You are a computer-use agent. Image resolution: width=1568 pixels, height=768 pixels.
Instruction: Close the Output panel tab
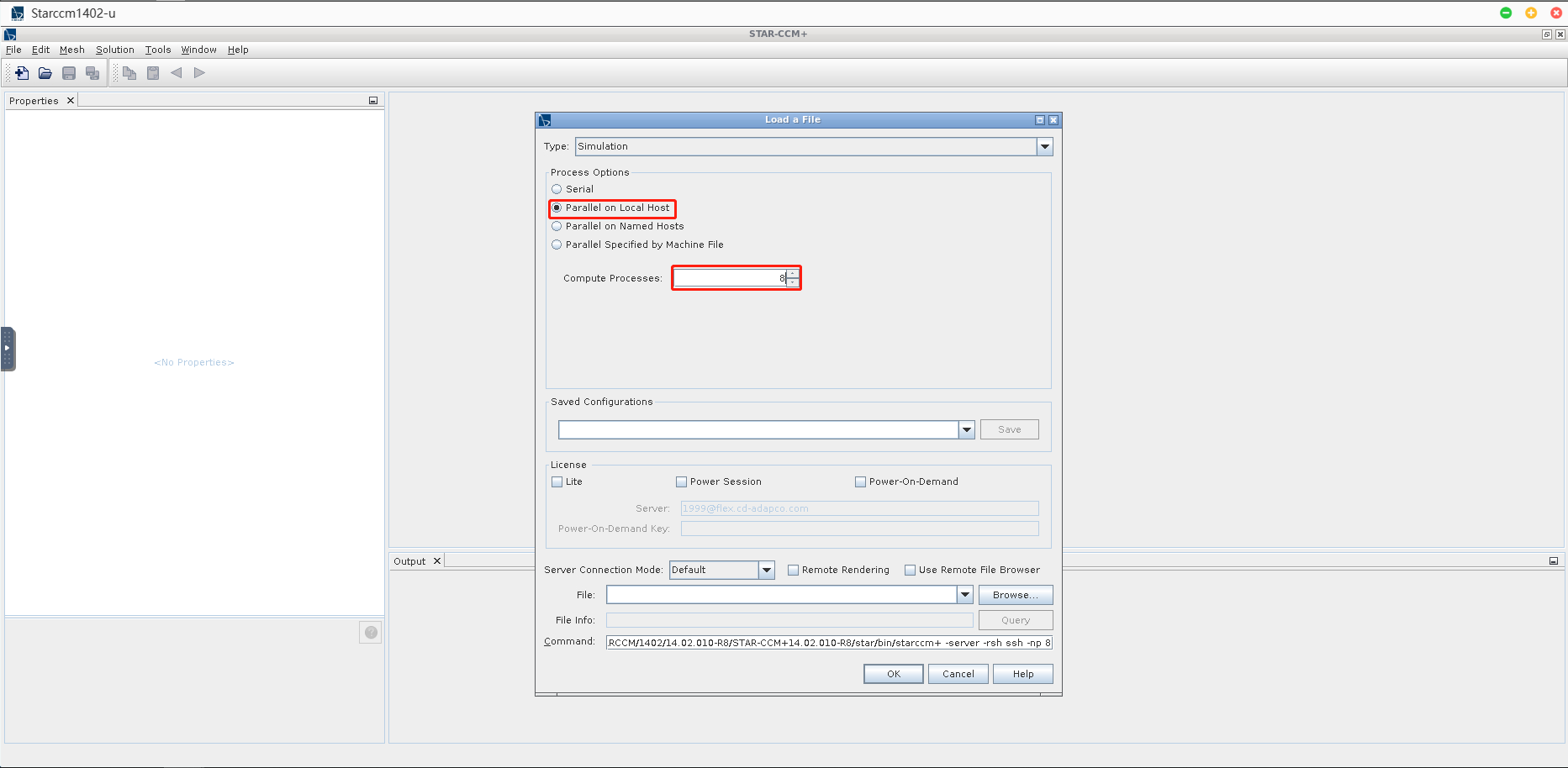click(x=437, y=561)
